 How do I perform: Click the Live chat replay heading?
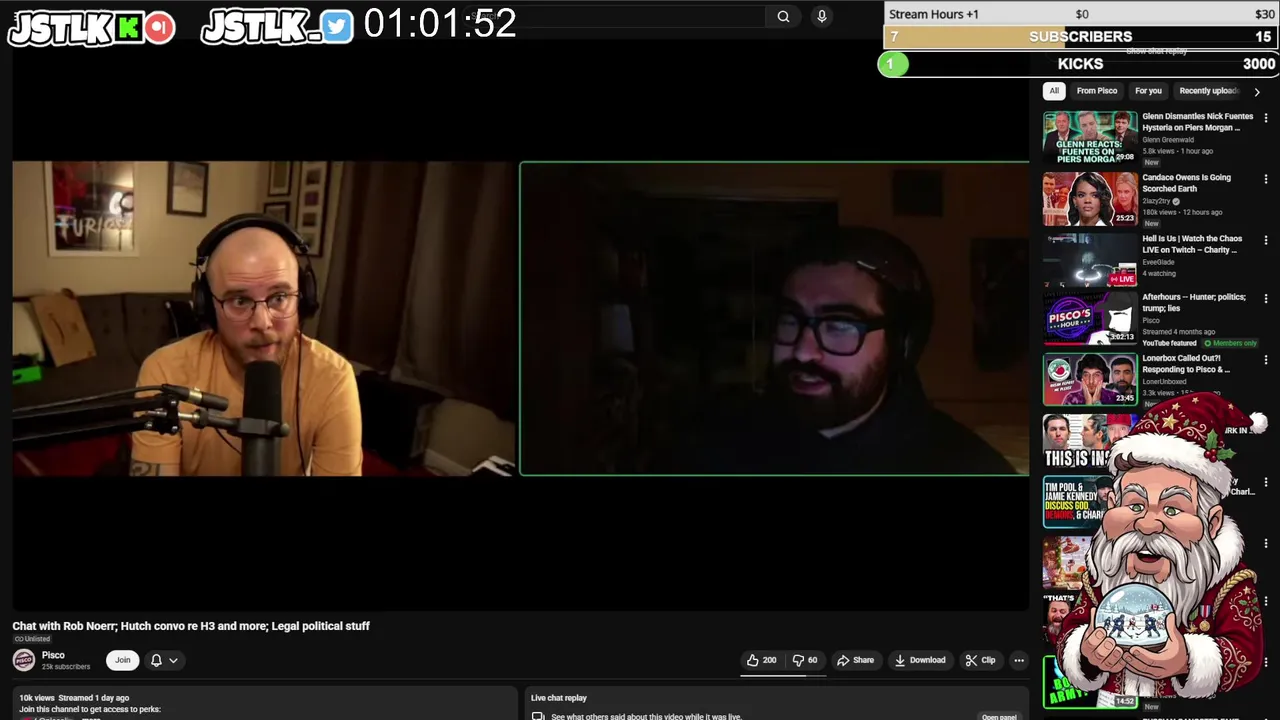pyautogui.click(x=558, y=698)
